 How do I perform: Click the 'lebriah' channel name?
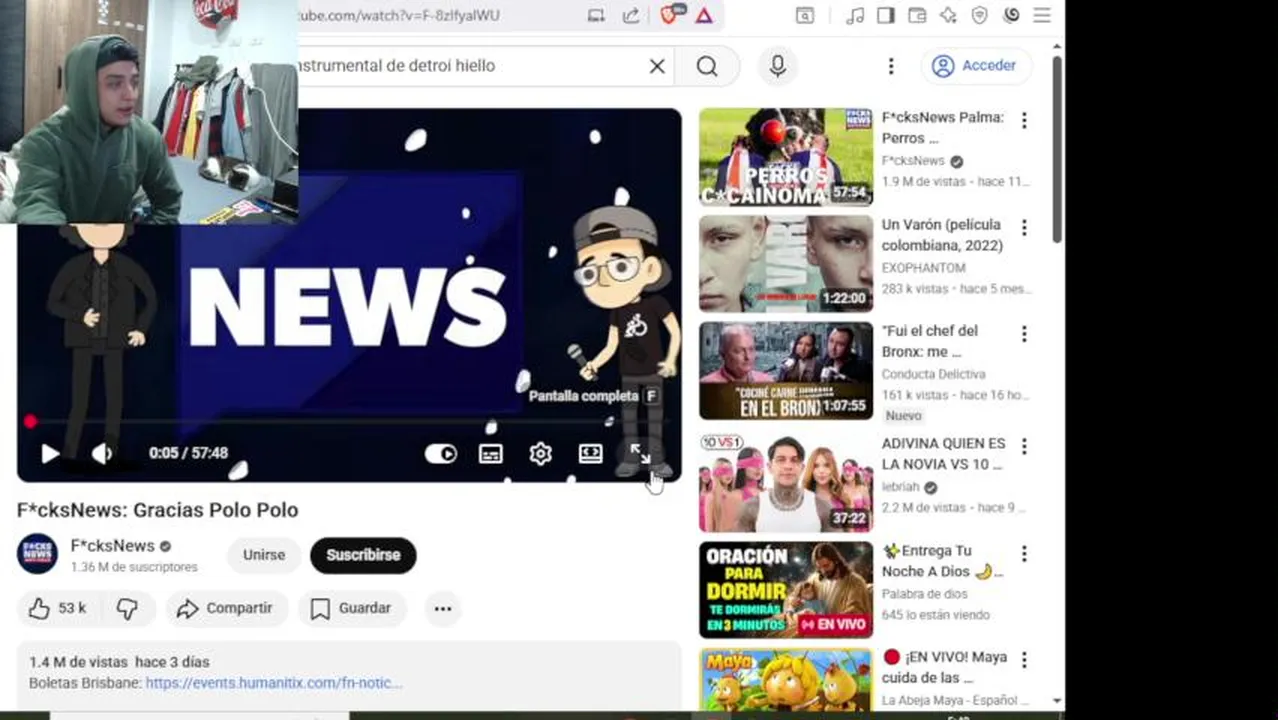pos(900,487)
